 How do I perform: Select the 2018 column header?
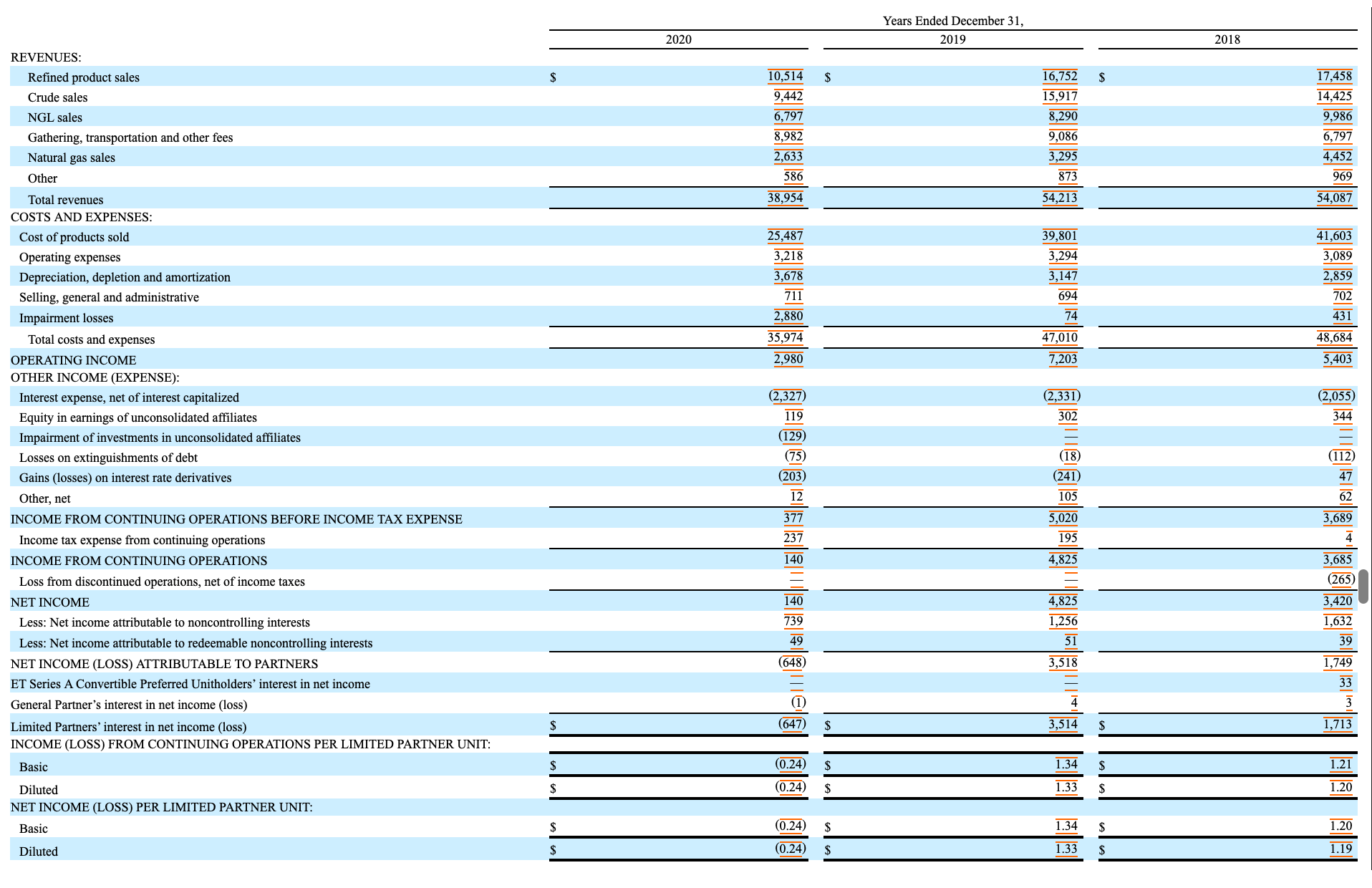(x=1227, y=39)
